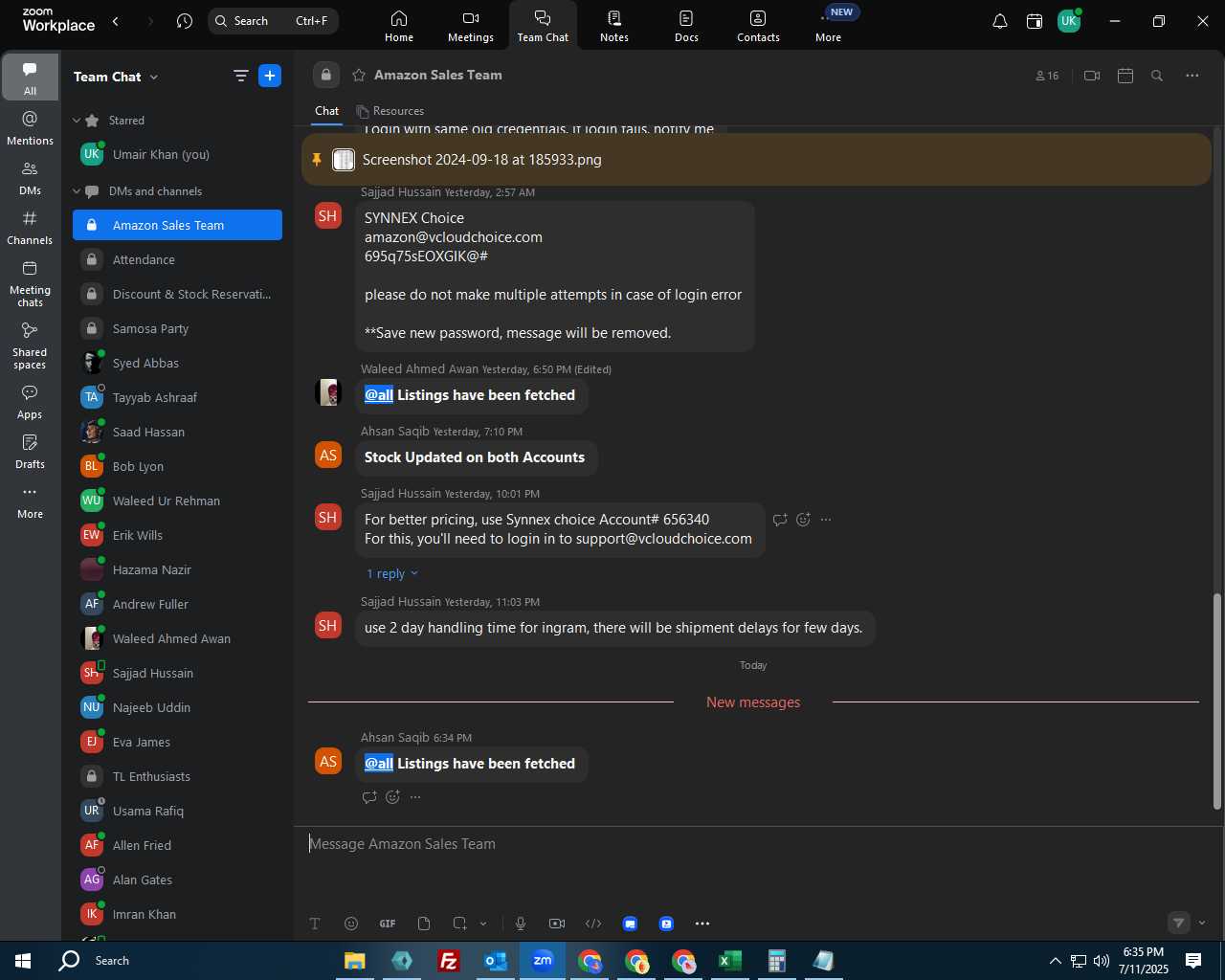Click the screenshot capture icon in composer
The width and height of the screenshot is (1225, 980).
coord(460,924)
